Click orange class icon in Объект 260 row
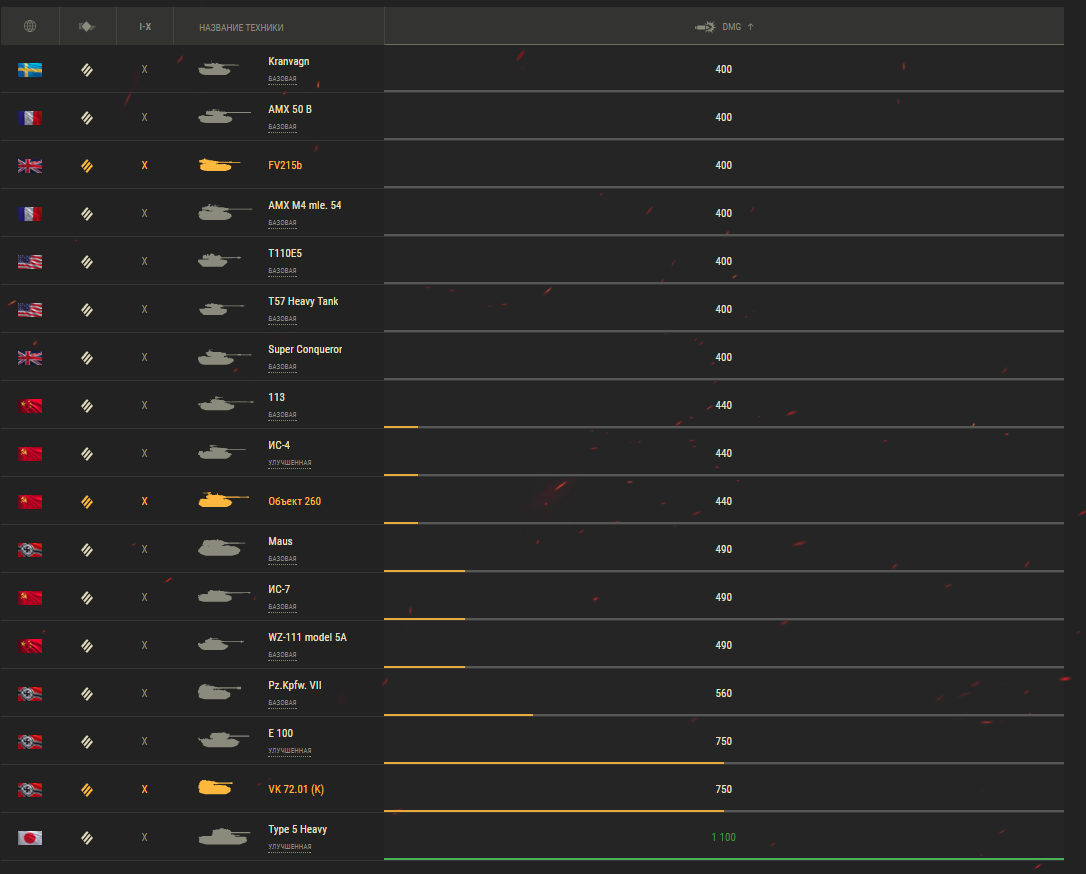The height and width of the screenshot is (874, 1086). point(87,501)
